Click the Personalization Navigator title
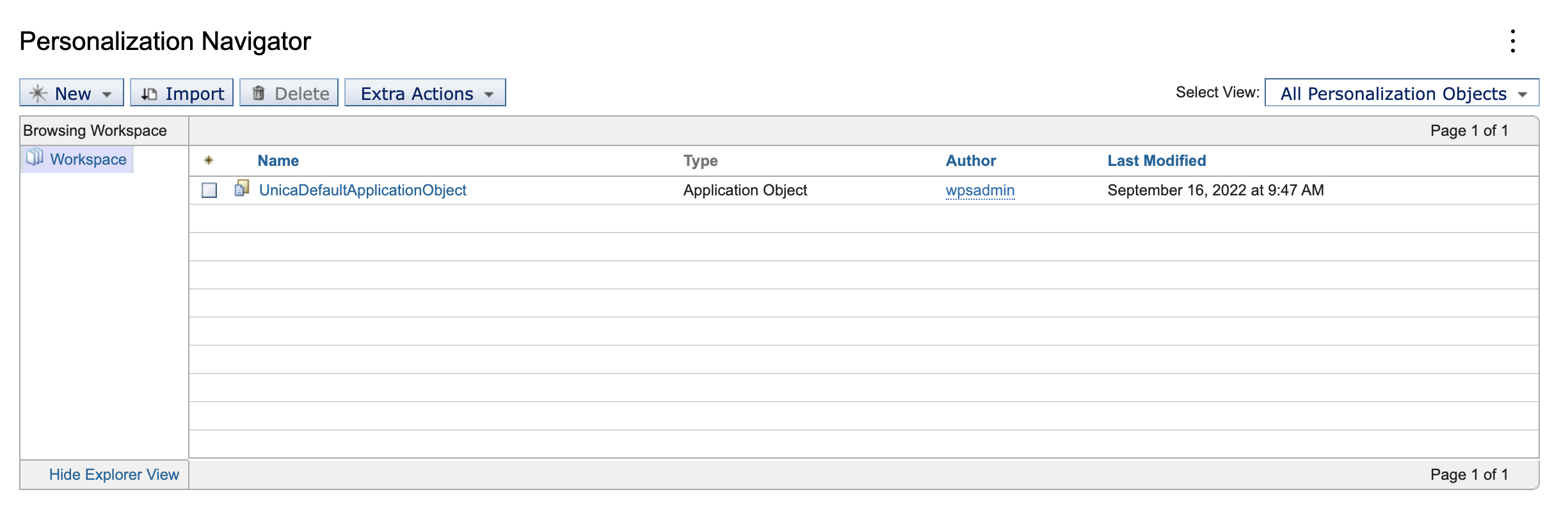1568x524 pixels. [165, 41]
